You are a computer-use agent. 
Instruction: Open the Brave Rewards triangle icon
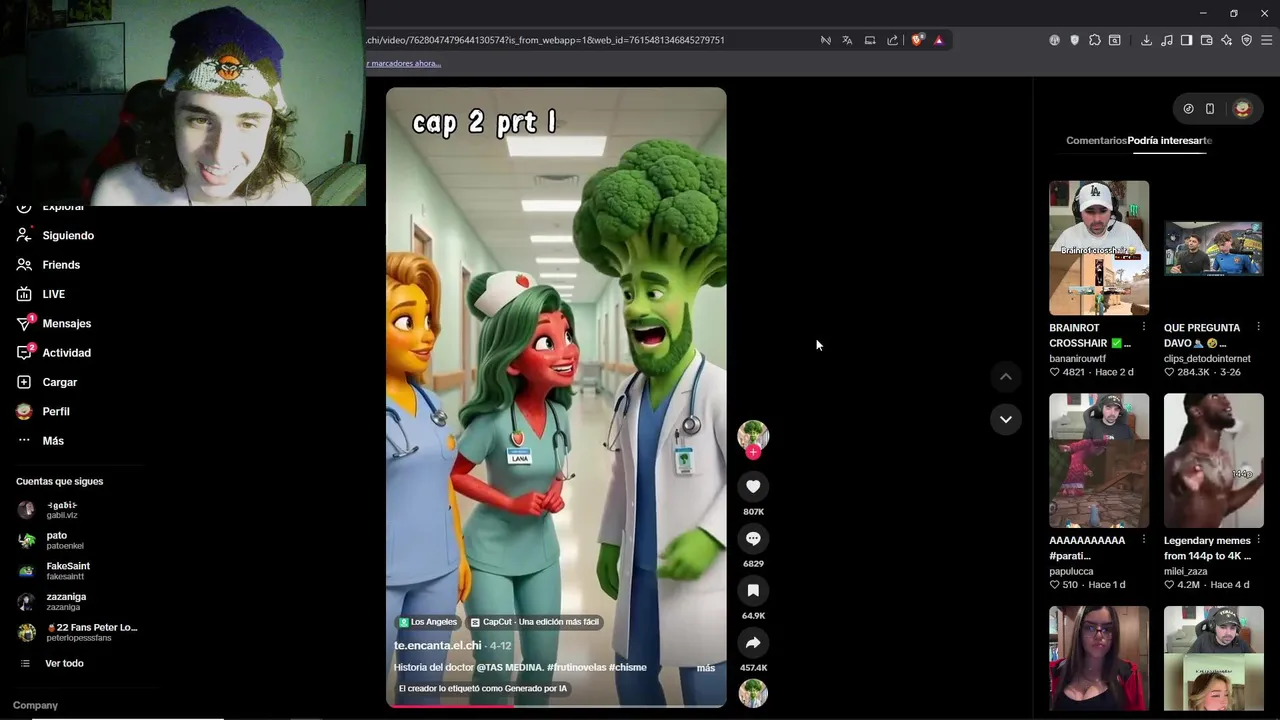coord(939,40)
